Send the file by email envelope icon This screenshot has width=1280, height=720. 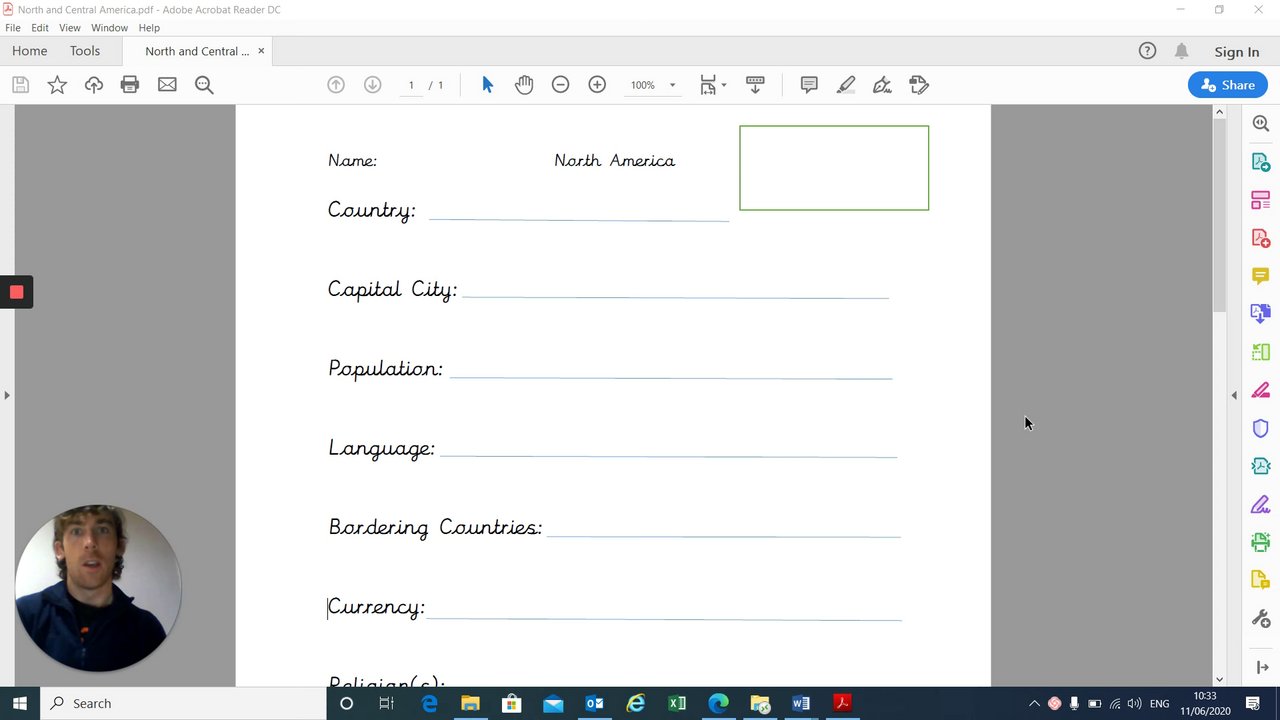click(167, 85)
